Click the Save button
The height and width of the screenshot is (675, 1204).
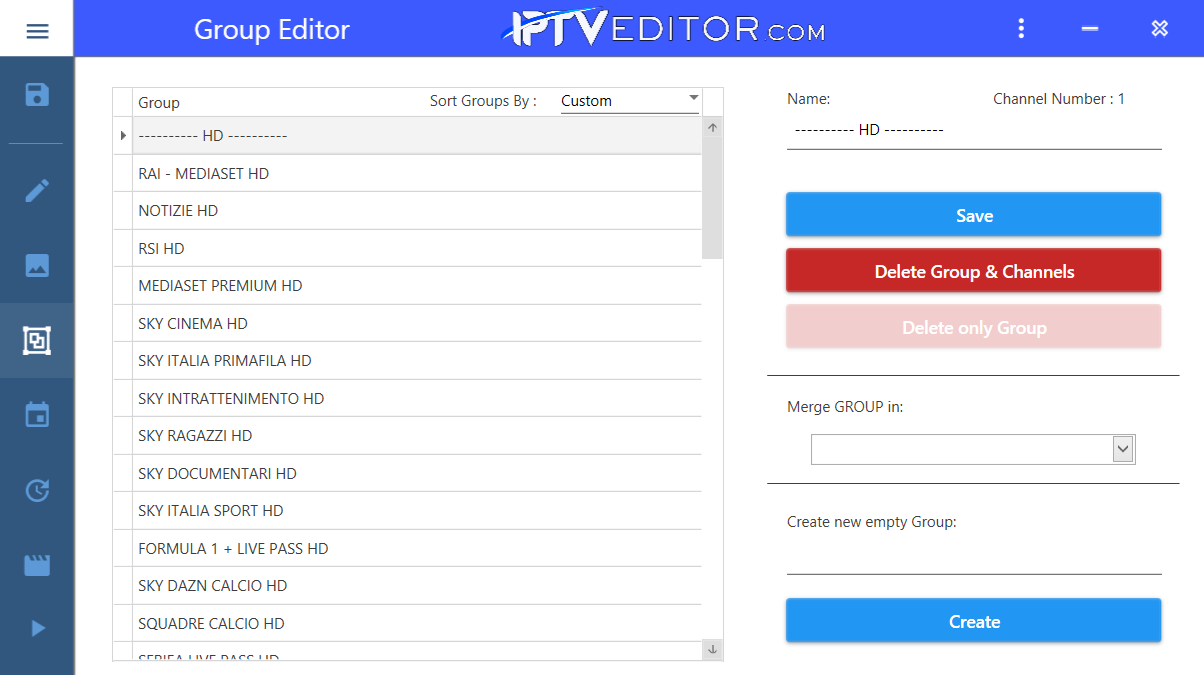tap(974, 215)
